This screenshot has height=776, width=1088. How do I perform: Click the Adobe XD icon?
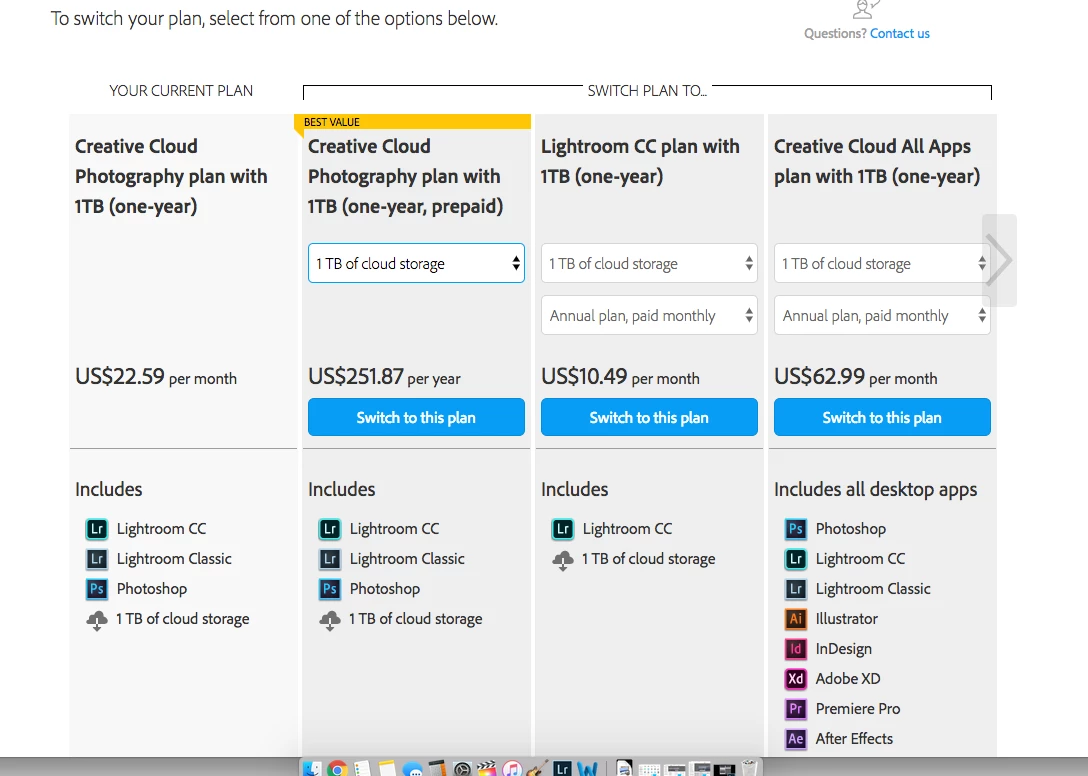[x=796, y=678]
